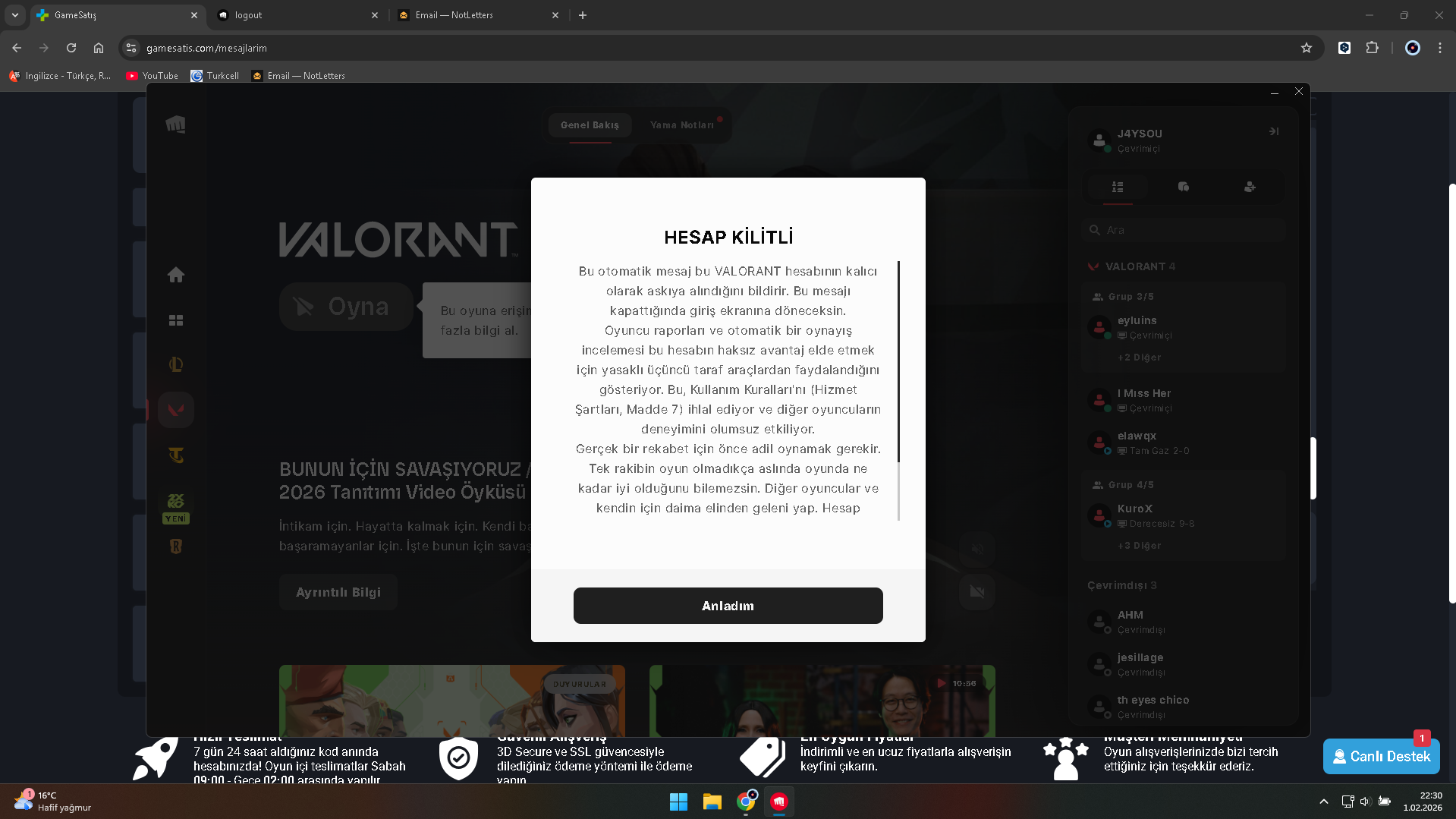Select friend eyluins in the list
The width and height of the screenshot is (1456, 819).
pos(1184,327)
